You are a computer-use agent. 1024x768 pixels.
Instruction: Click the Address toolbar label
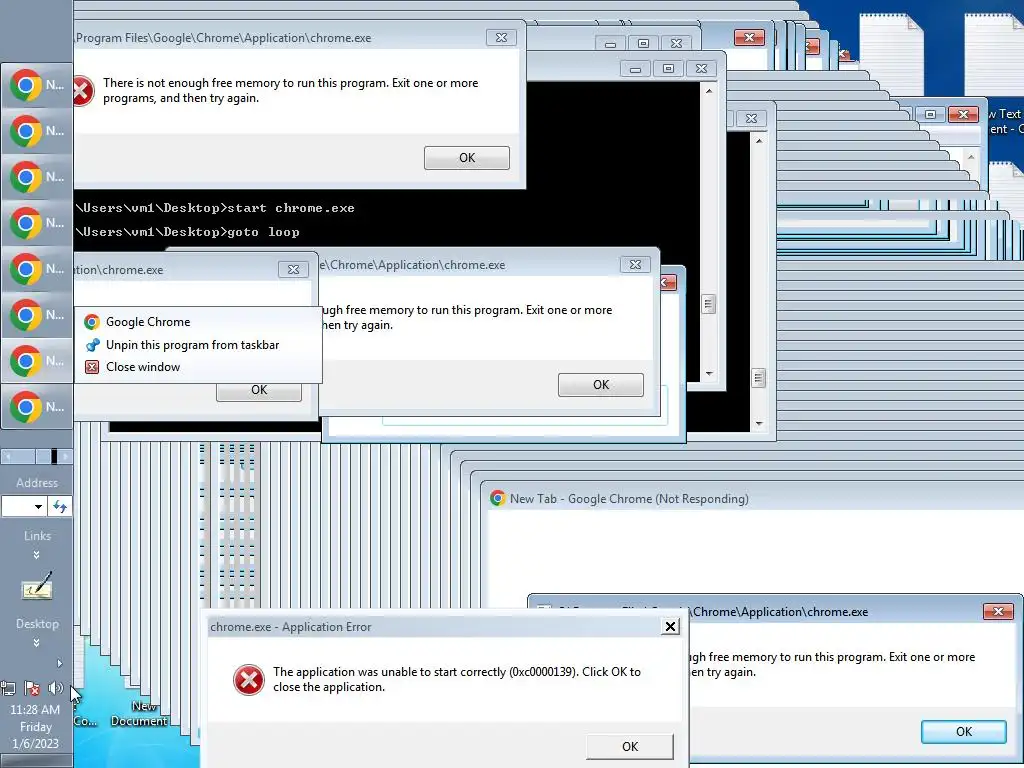click(x=37, y=483)
